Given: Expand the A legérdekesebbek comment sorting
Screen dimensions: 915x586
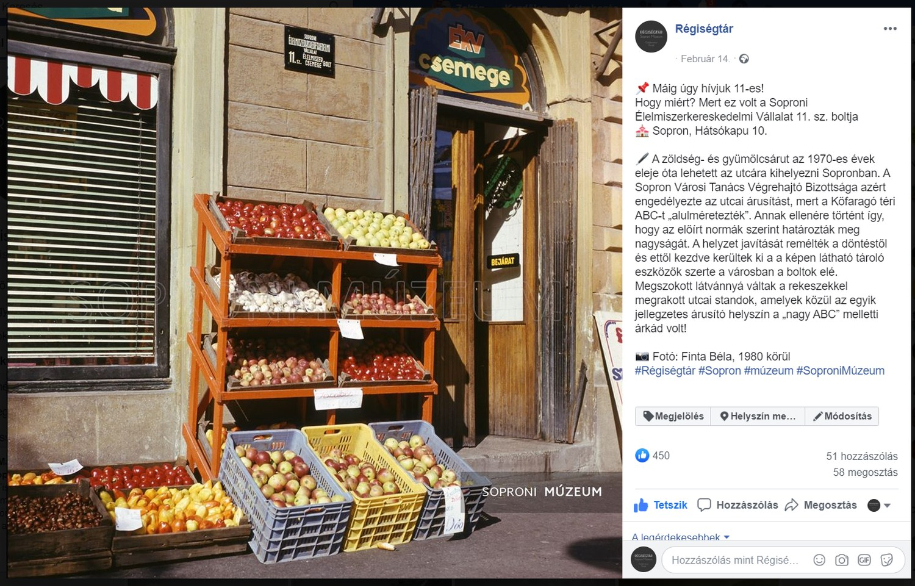Looking at the screenshot, I should coord(680,537).
